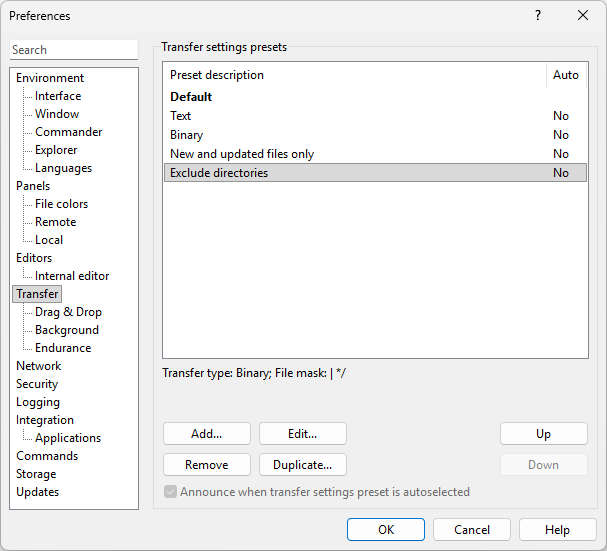Screen dimensions: 607x551
Task: Select the Internal editor page
Action: (72, 276)
